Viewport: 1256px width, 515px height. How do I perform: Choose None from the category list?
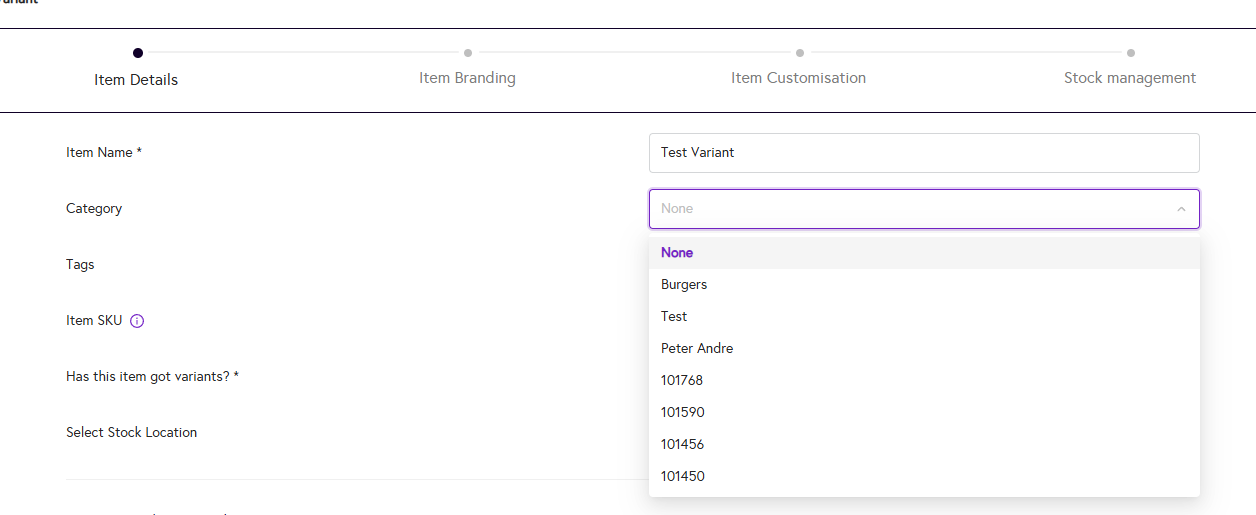click(677, 253)
